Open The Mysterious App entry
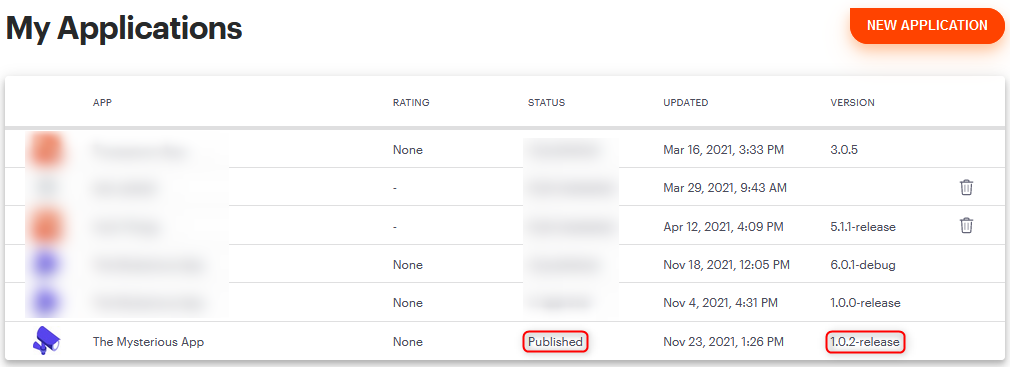1010x367 pixels. click(148, 342)
